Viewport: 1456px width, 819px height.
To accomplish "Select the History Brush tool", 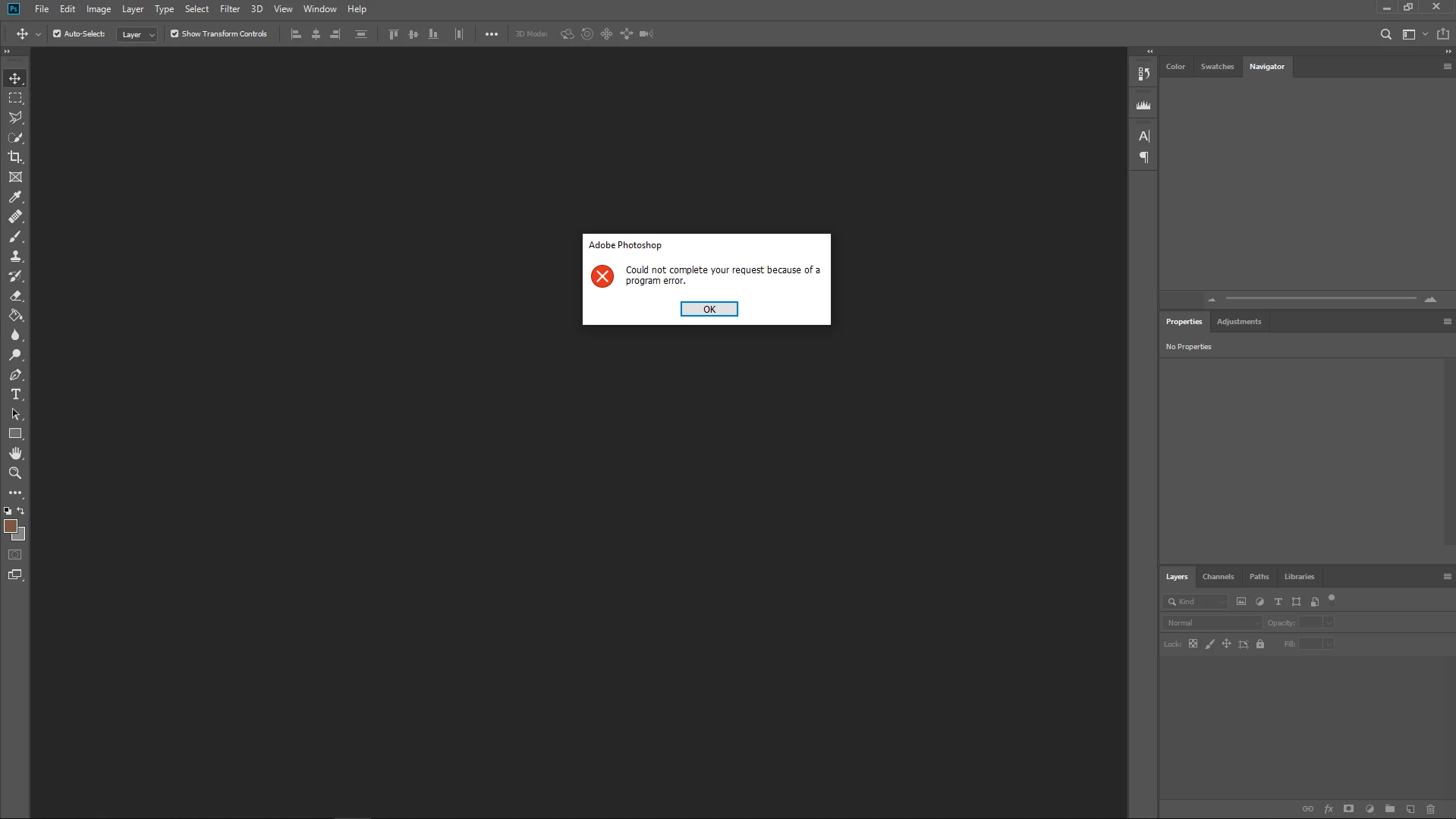I will (x=15, y=276).
